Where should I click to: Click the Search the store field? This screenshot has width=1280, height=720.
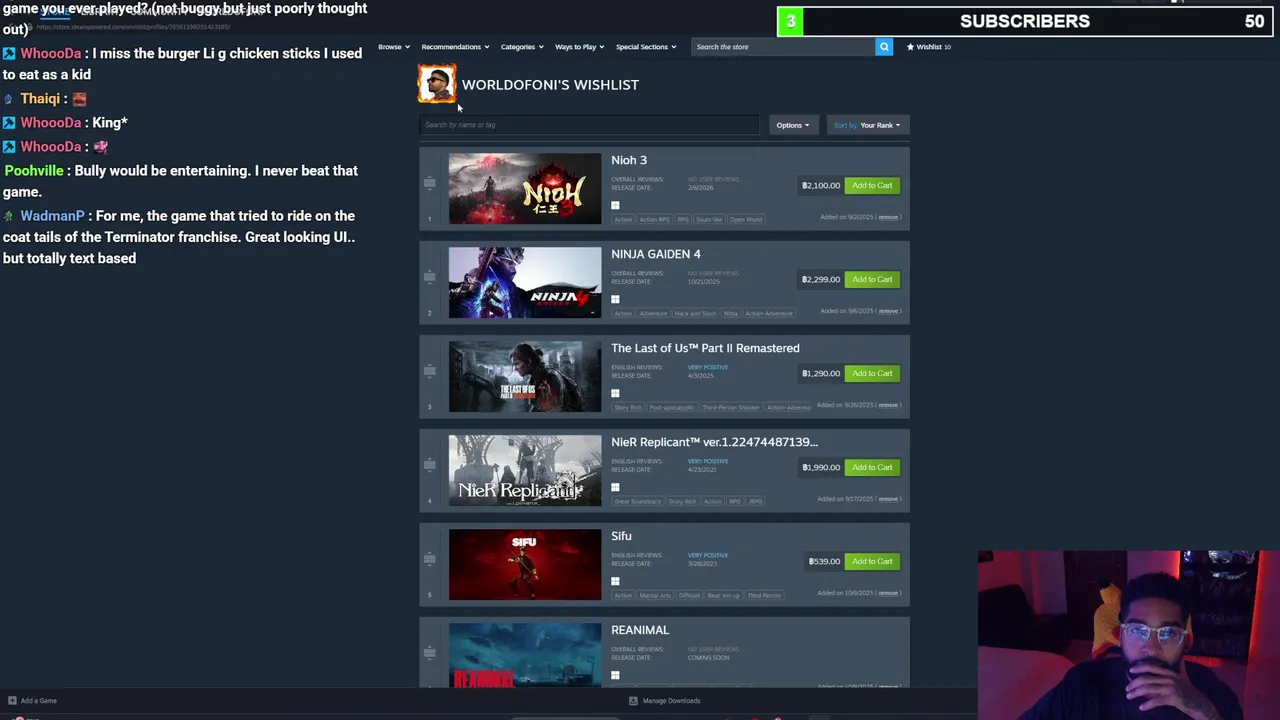click(x=784, y=47)
